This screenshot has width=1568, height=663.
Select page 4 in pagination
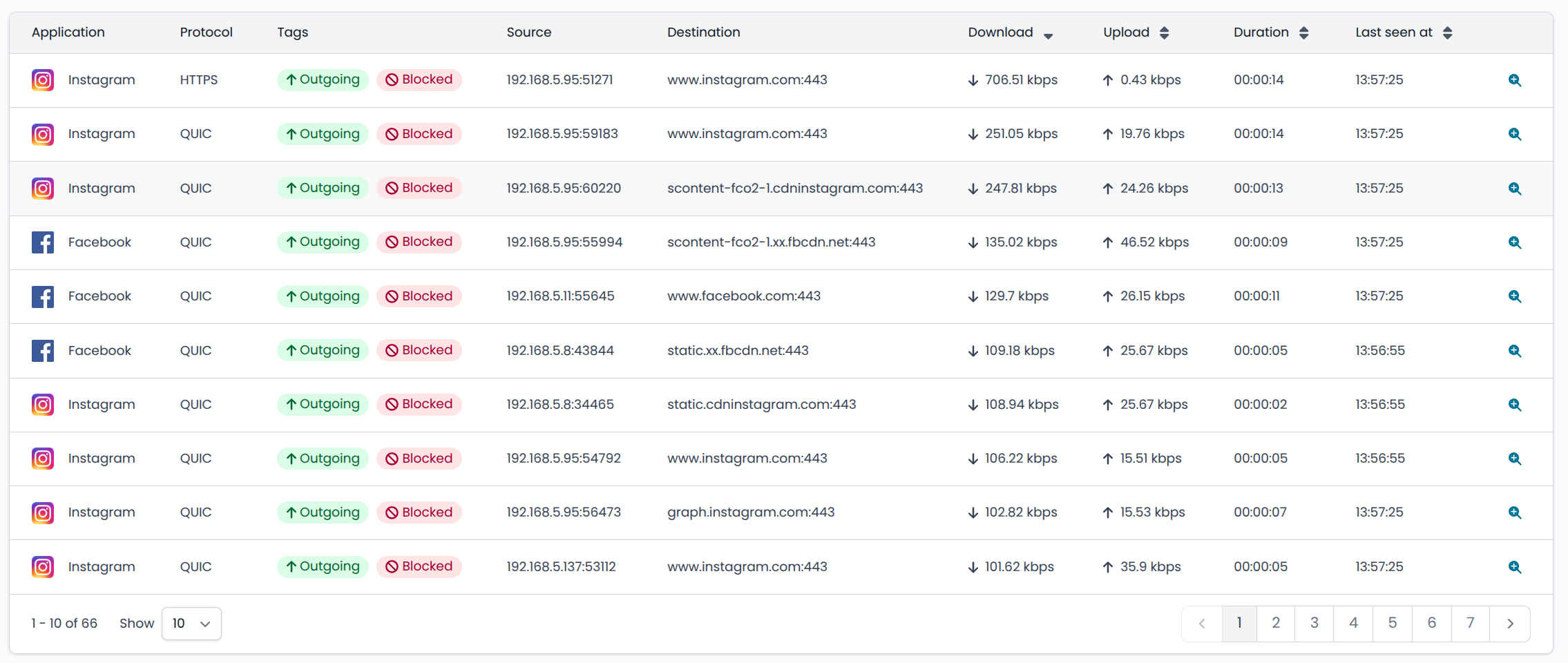[x=1353, y=623]
